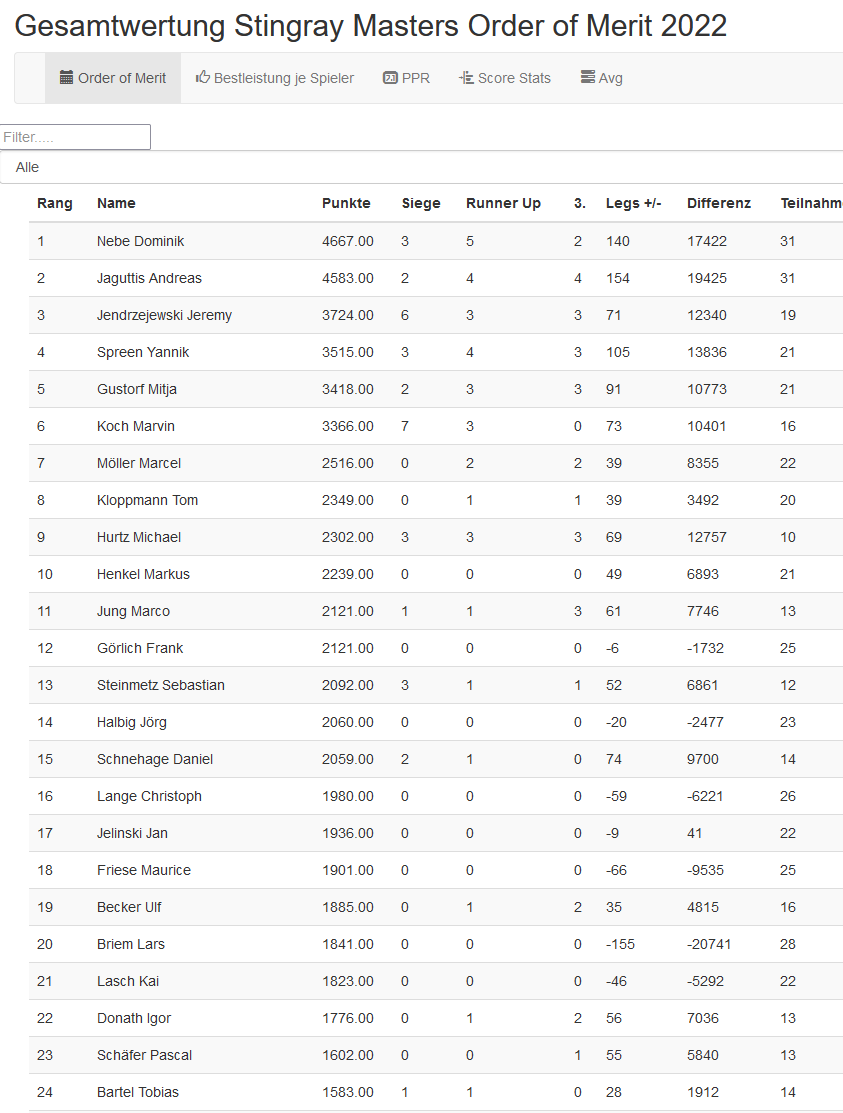The width and height of the screenshot is (843, 1113).
Task: Click the thumbs-up icon for Bestleistung je Spieler
Action: [x=203, y=78]
